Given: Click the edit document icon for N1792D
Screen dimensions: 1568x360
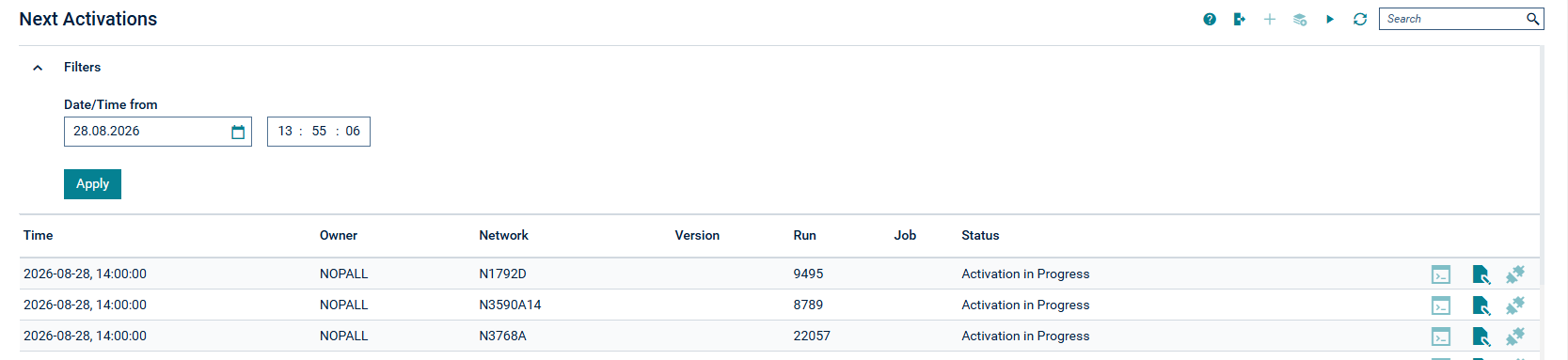Looking at the screenshot, I should click(x=1481, y=274).
